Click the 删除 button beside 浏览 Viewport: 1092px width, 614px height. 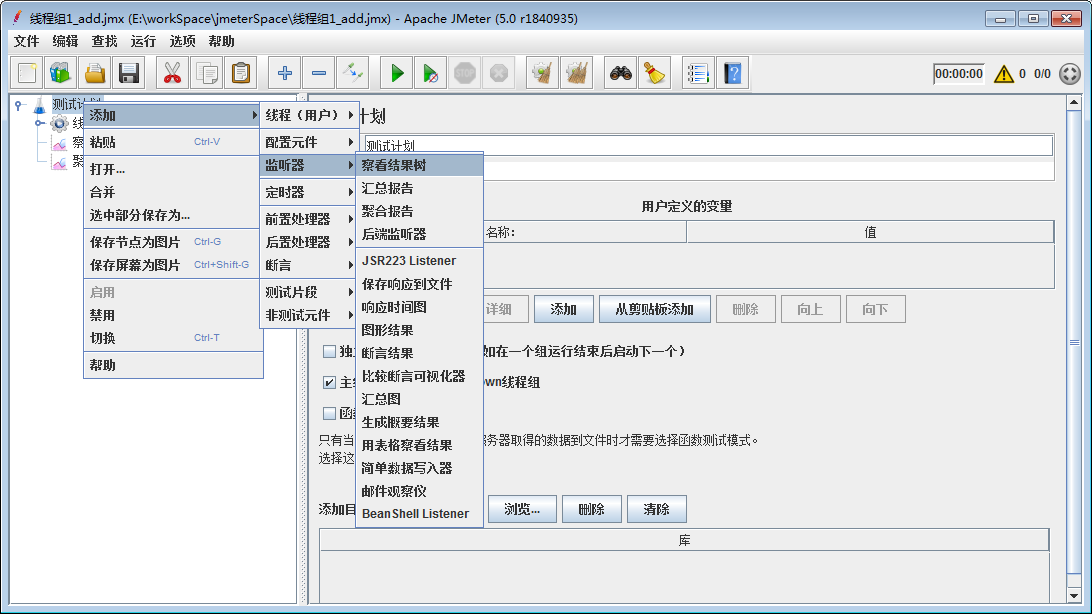tap(591, 509)
